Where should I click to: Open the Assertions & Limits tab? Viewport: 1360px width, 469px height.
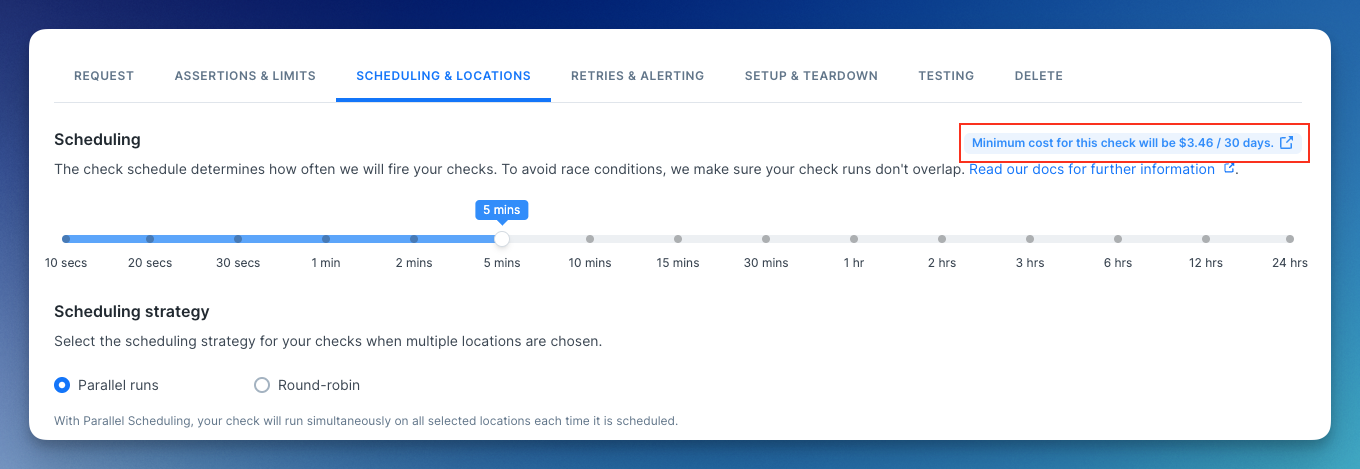point(245,76)
